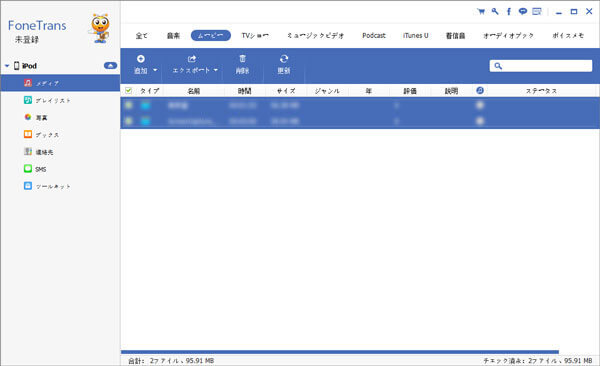Click the FoneTrans logo text
The image size is (600, 366).
pos(37,26)
